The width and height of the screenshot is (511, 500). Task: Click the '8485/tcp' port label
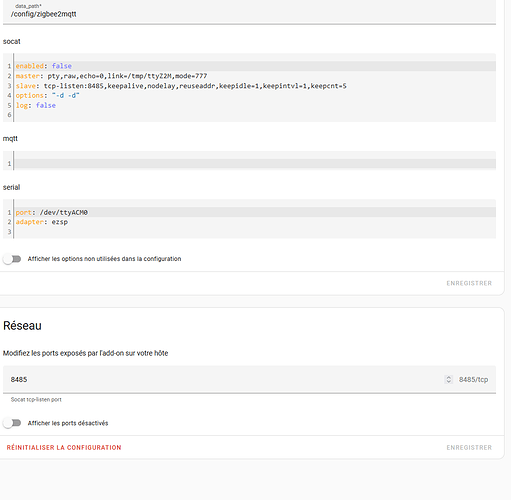(x=473, y=380)
